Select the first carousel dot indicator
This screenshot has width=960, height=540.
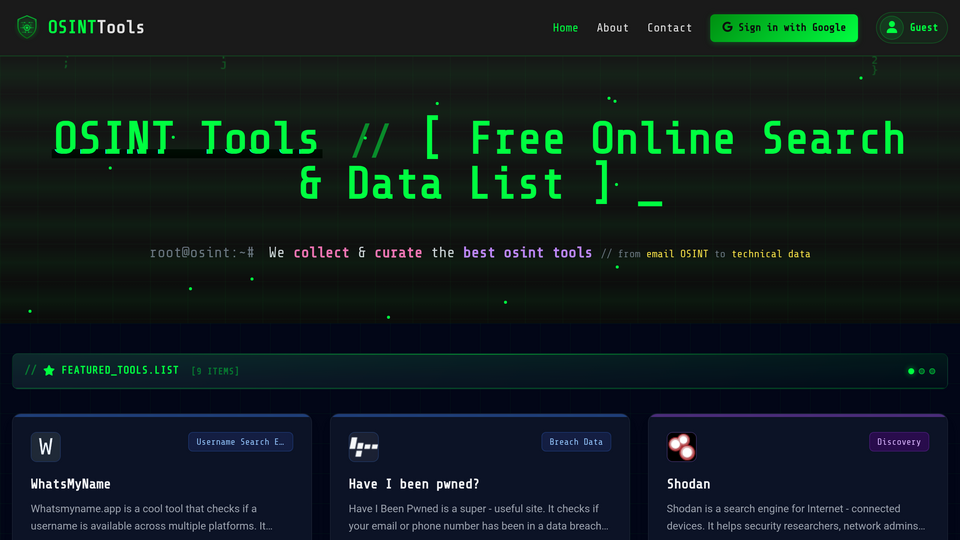(911, 371)
